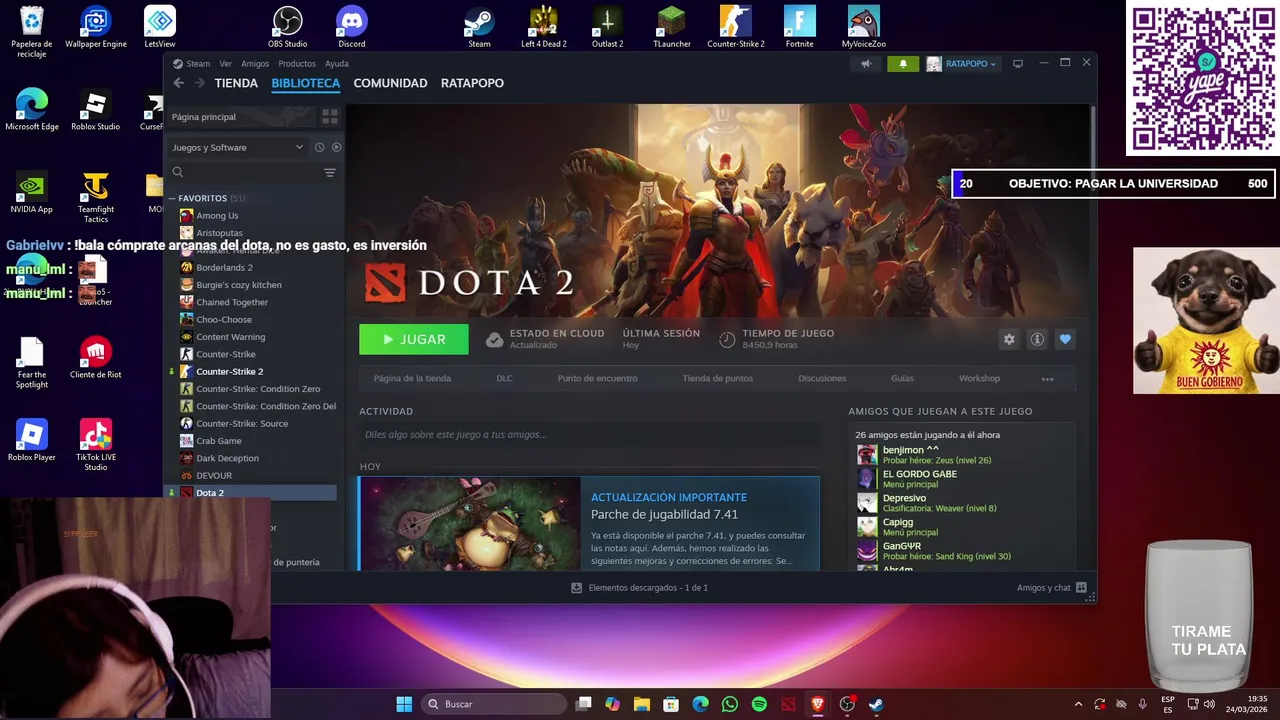Open Roblox Studio desktop icon

pyautogui.click(x=96, y=110)
